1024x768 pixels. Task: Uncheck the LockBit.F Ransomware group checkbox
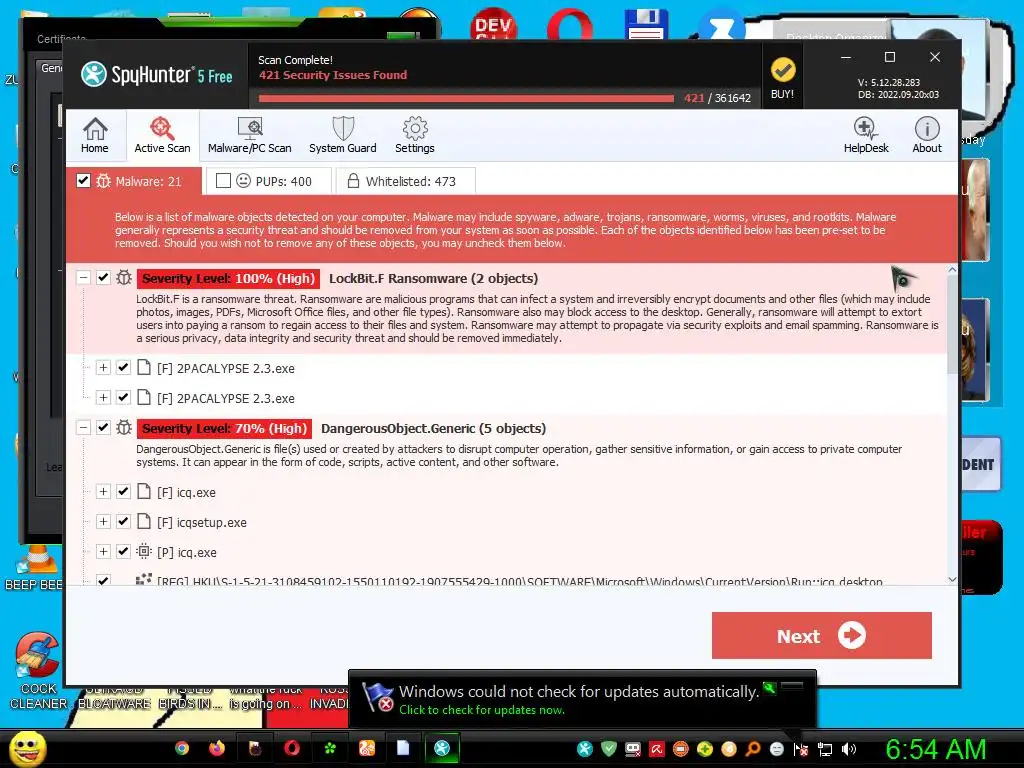click(x=103, y=278)
